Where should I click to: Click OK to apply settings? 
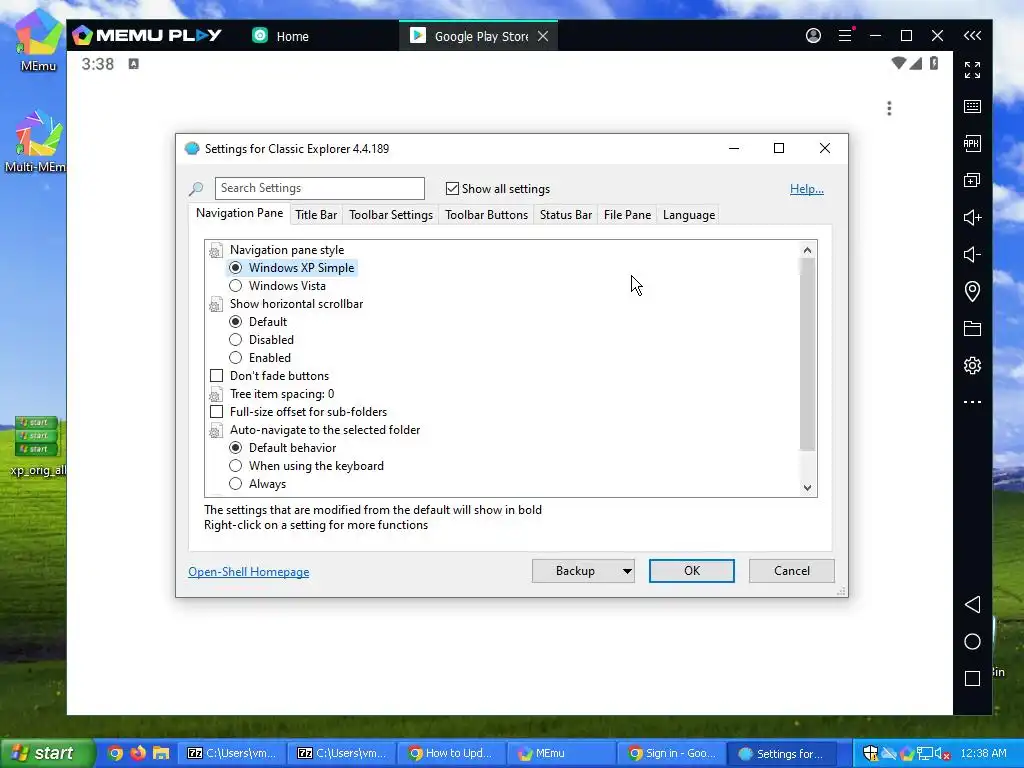(x=692, y=571)
